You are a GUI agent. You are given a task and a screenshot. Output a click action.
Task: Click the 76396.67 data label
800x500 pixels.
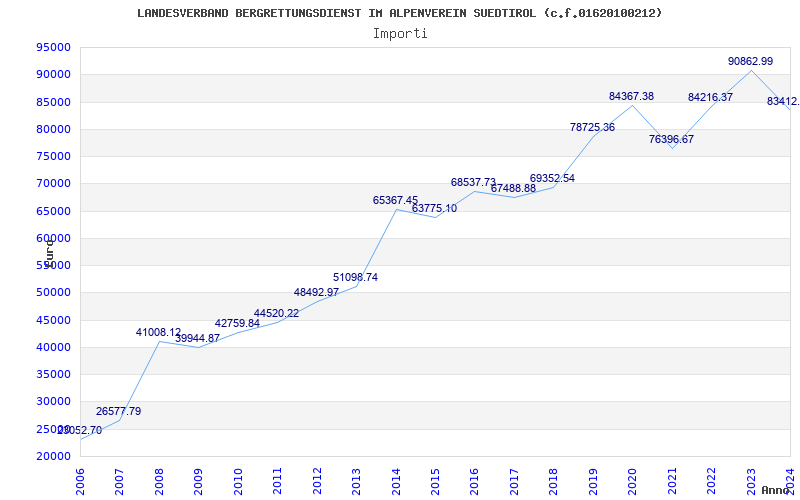671,139
